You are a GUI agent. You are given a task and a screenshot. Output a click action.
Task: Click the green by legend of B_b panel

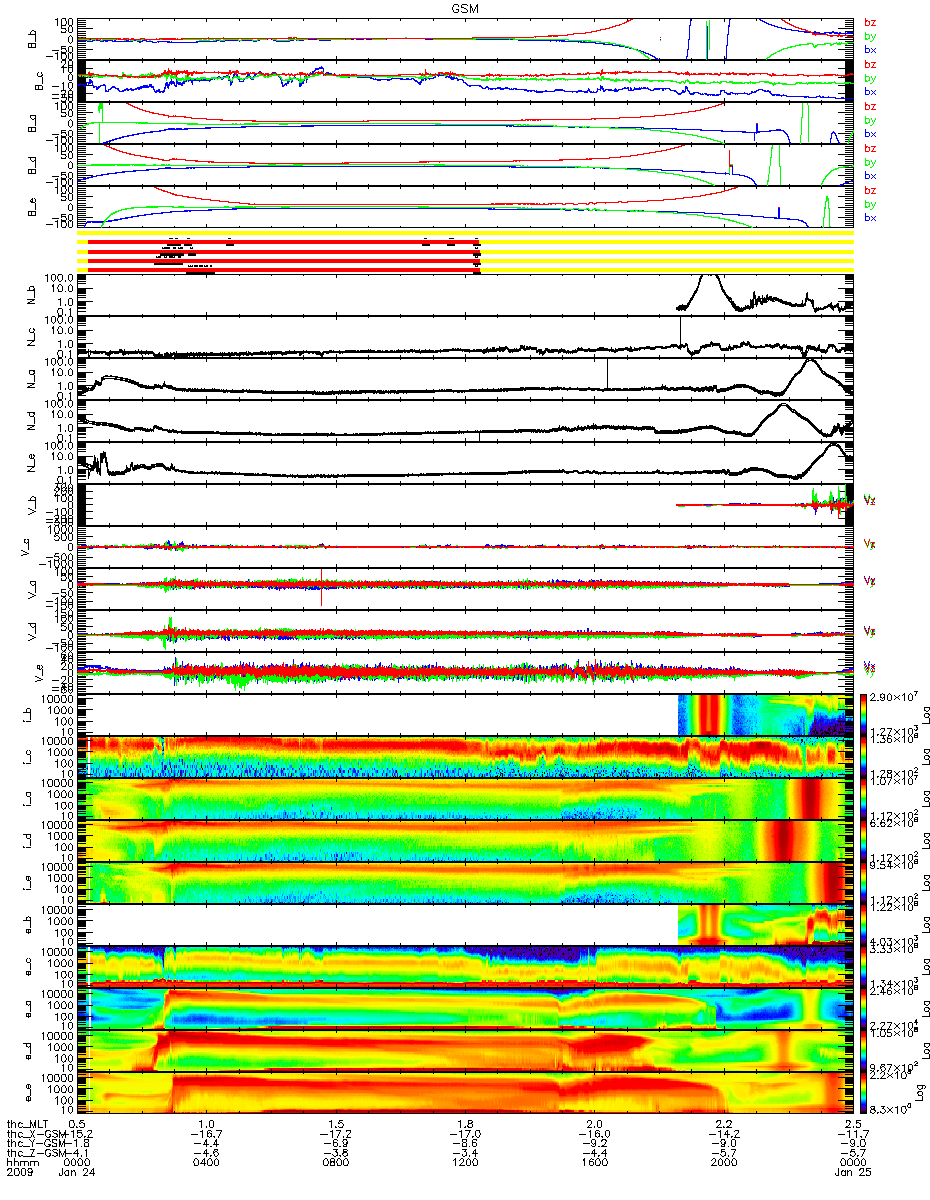870,36
